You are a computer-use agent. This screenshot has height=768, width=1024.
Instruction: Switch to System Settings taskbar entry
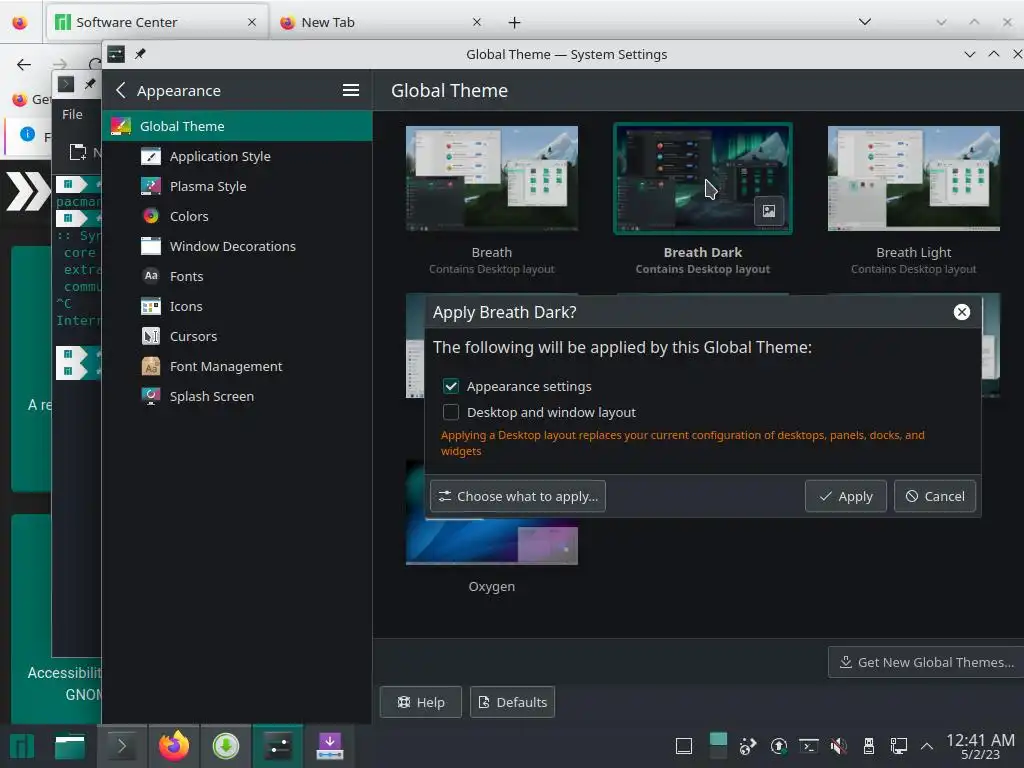pos(278,746)
